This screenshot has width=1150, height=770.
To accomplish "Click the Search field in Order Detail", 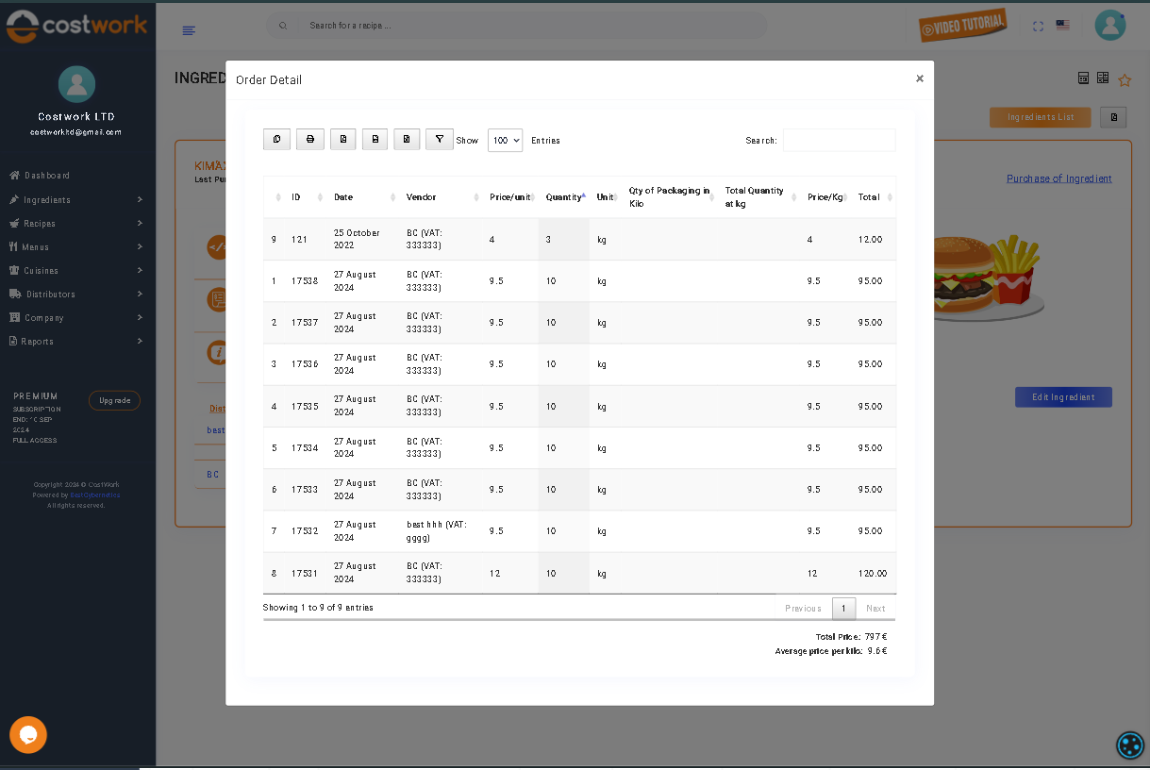I will pyautogui.click(x=839, y=141).
